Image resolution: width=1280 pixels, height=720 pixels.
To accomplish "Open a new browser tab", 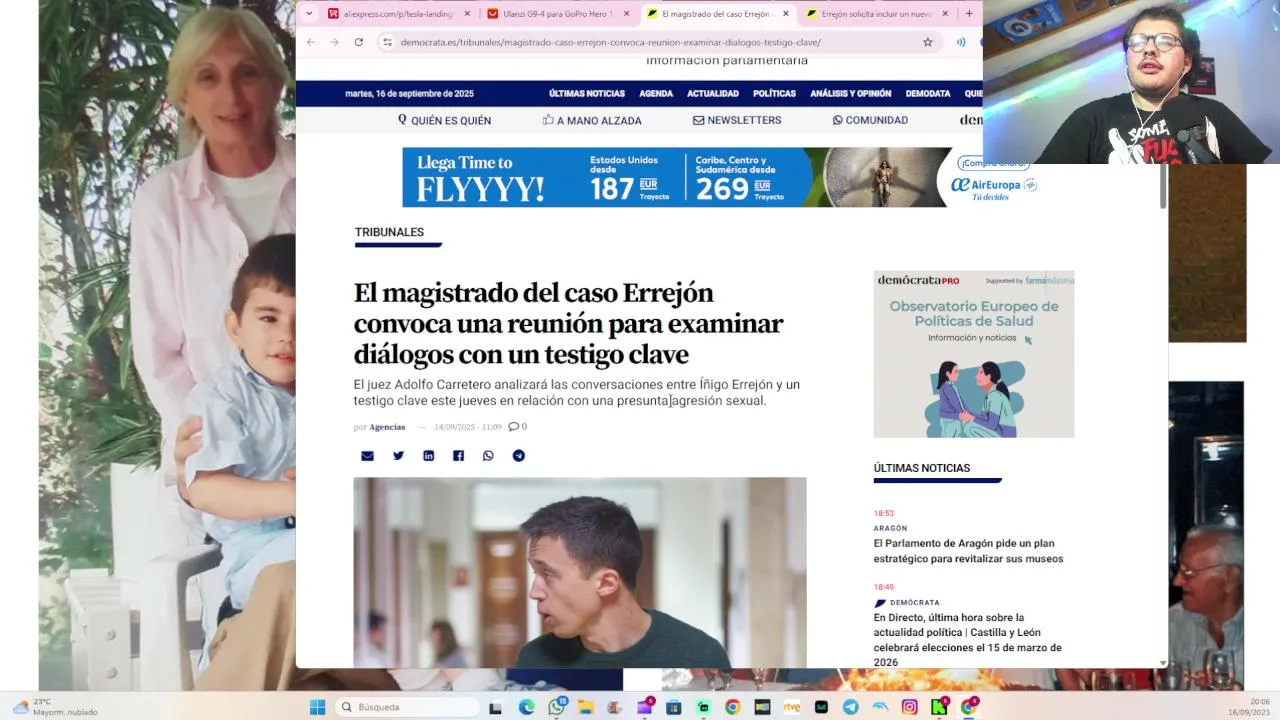I will [x=969, y=14].
